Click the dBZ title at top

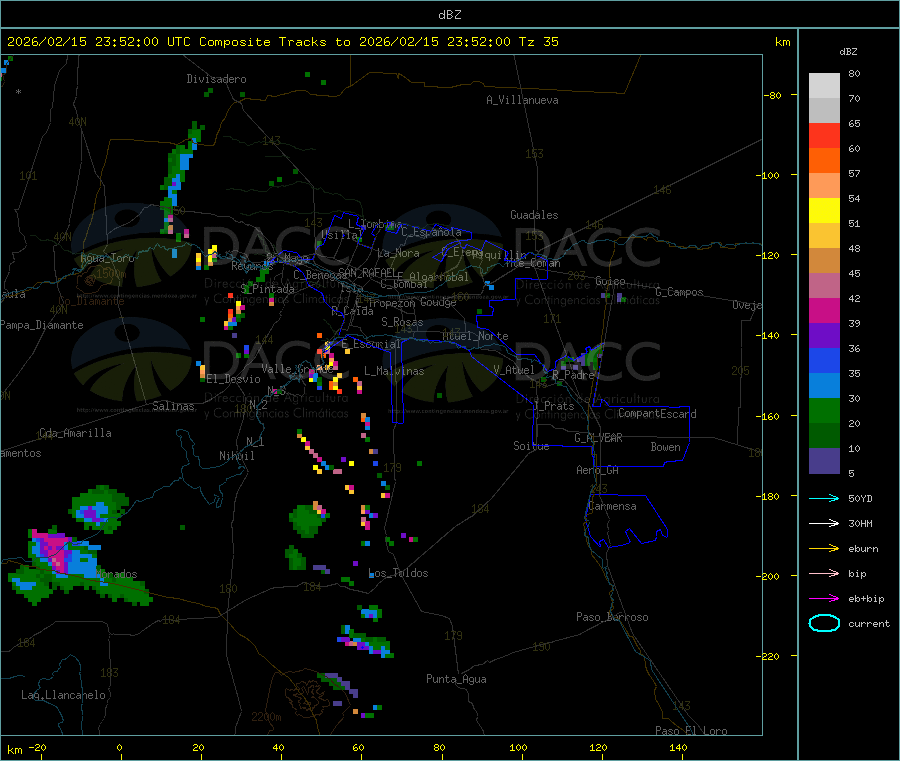pos(449,15)
